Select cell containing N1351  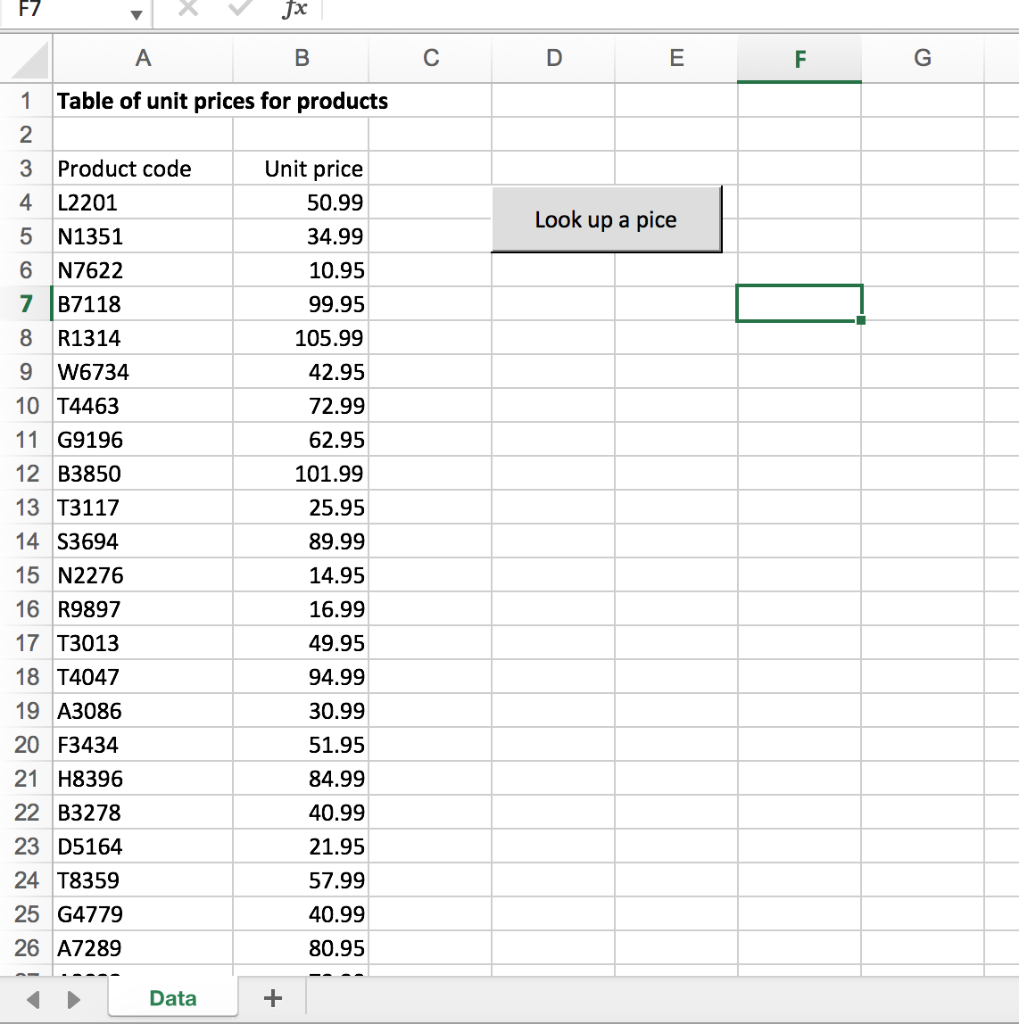click(x=143, y=236)
